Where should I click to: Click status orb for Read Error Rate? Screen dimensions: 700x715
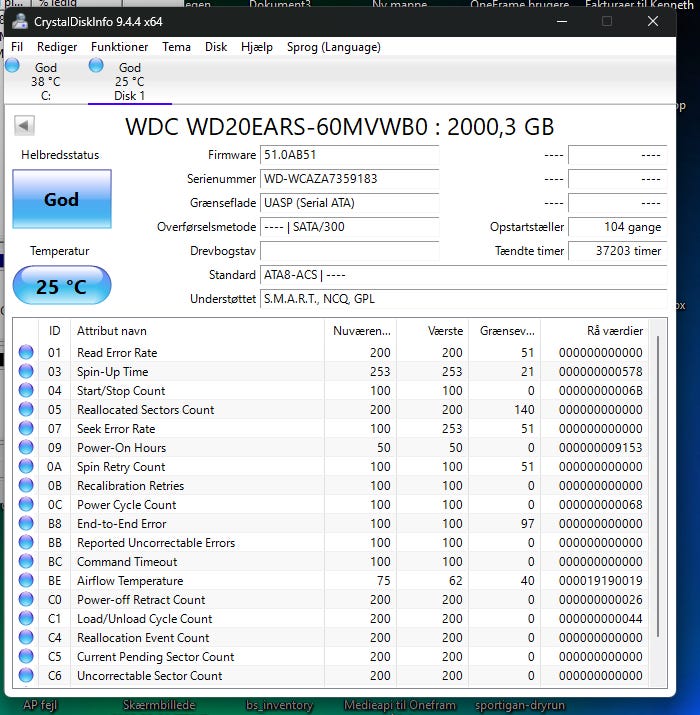[x=26, y=352]
